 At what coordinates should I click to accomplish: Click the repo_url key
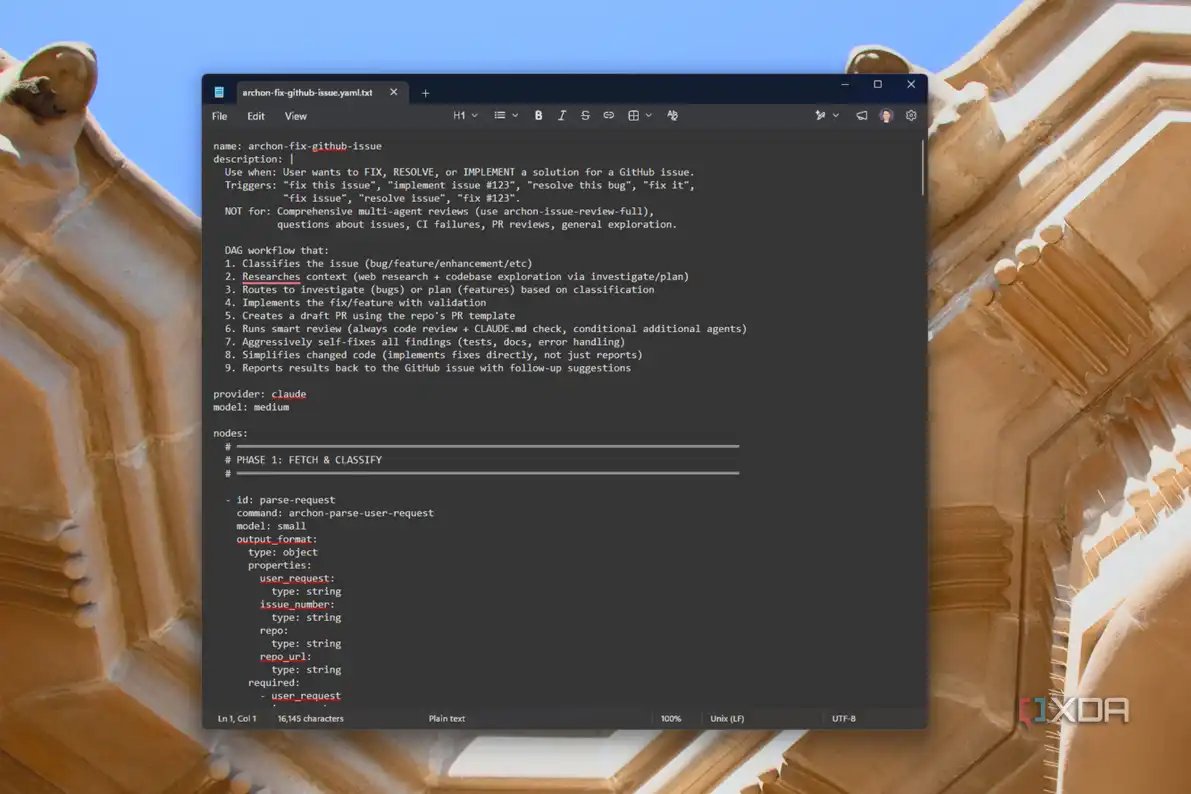(x=283, y=656)
